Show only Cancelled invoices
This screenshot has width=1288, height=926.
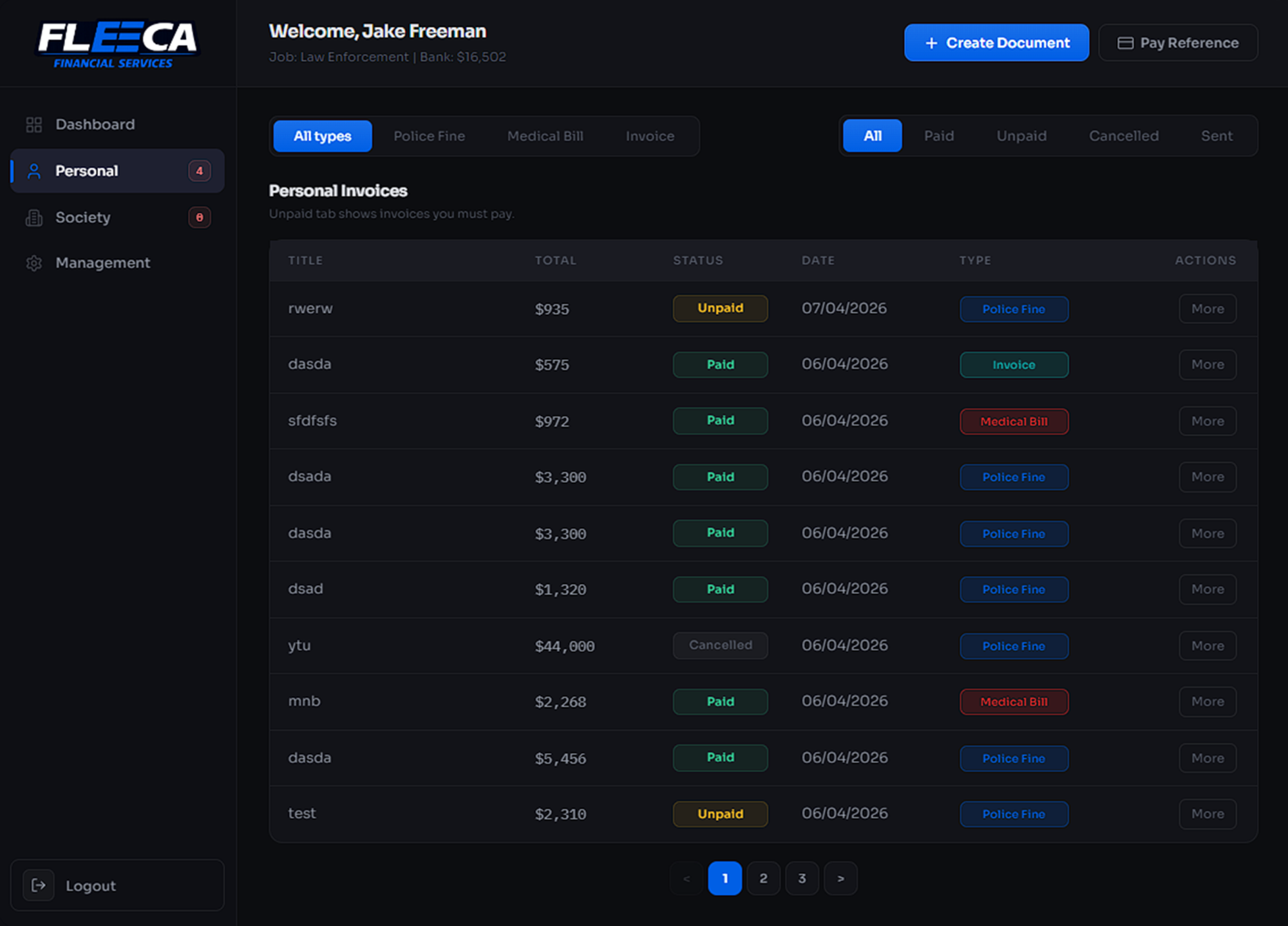[1124, 136]
